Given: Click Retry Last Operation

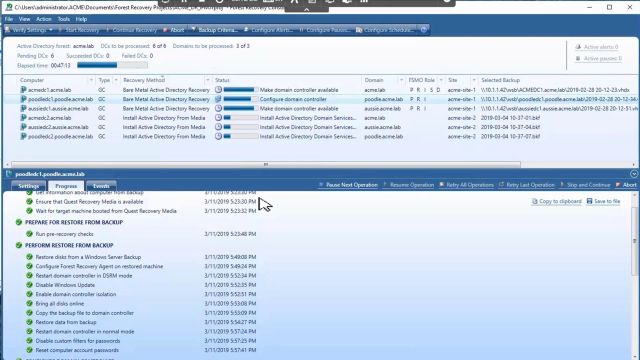Looking at the screenshot, I should click(x=527, y=185).
